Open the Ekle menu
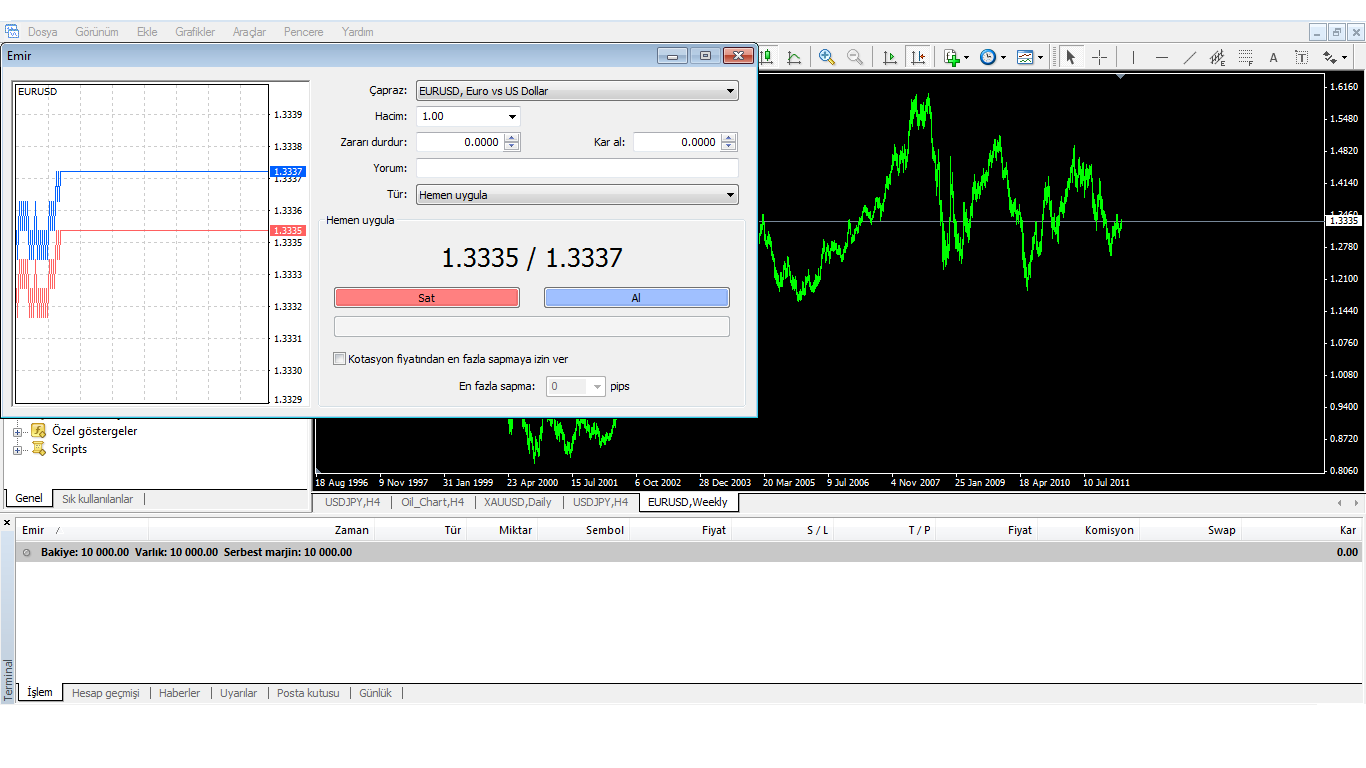This screenshot has width=1366, height=768. coord(147,32)
